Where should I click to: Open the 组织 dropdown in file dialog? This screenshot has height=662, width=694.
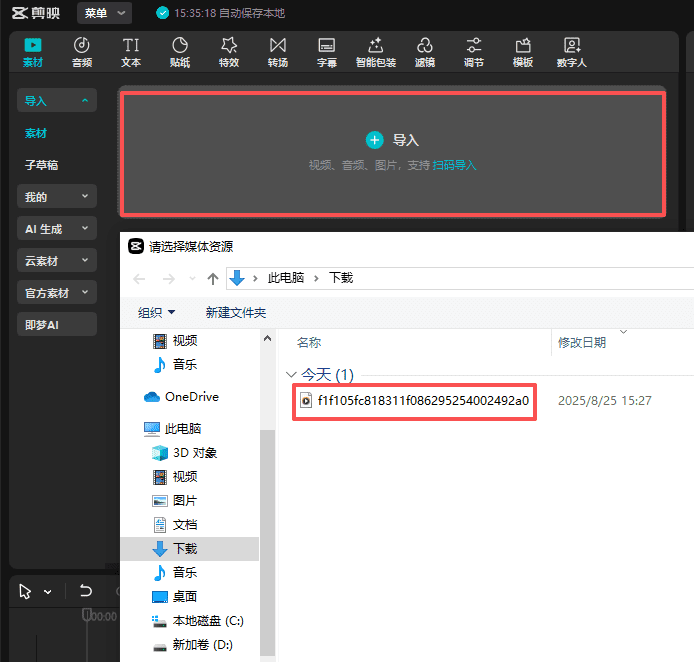click(157, 313)
